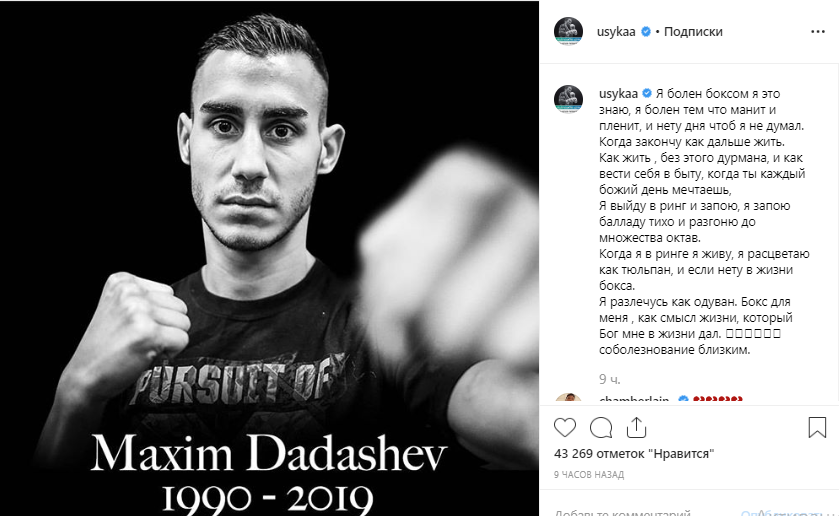The height and width of the screenshot is (516, 839).
Task: Open the 9 ЧАСОВ НАЗАД timestamp link
Action: [589, 475]
